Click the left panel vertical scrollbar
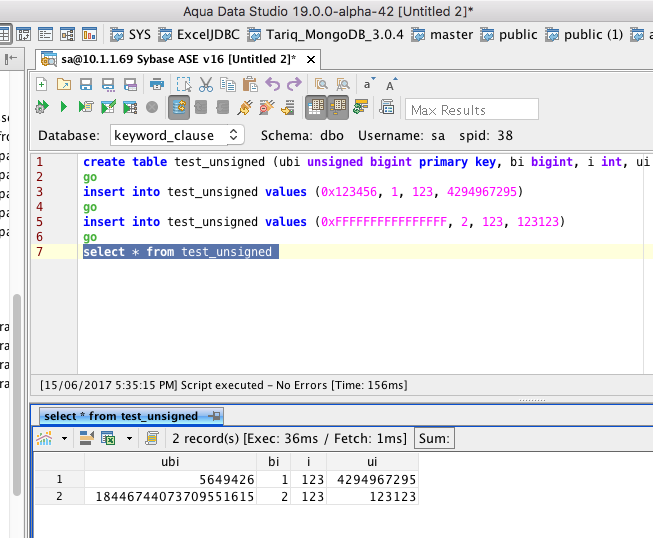653x538 pixels. point(17,395)
